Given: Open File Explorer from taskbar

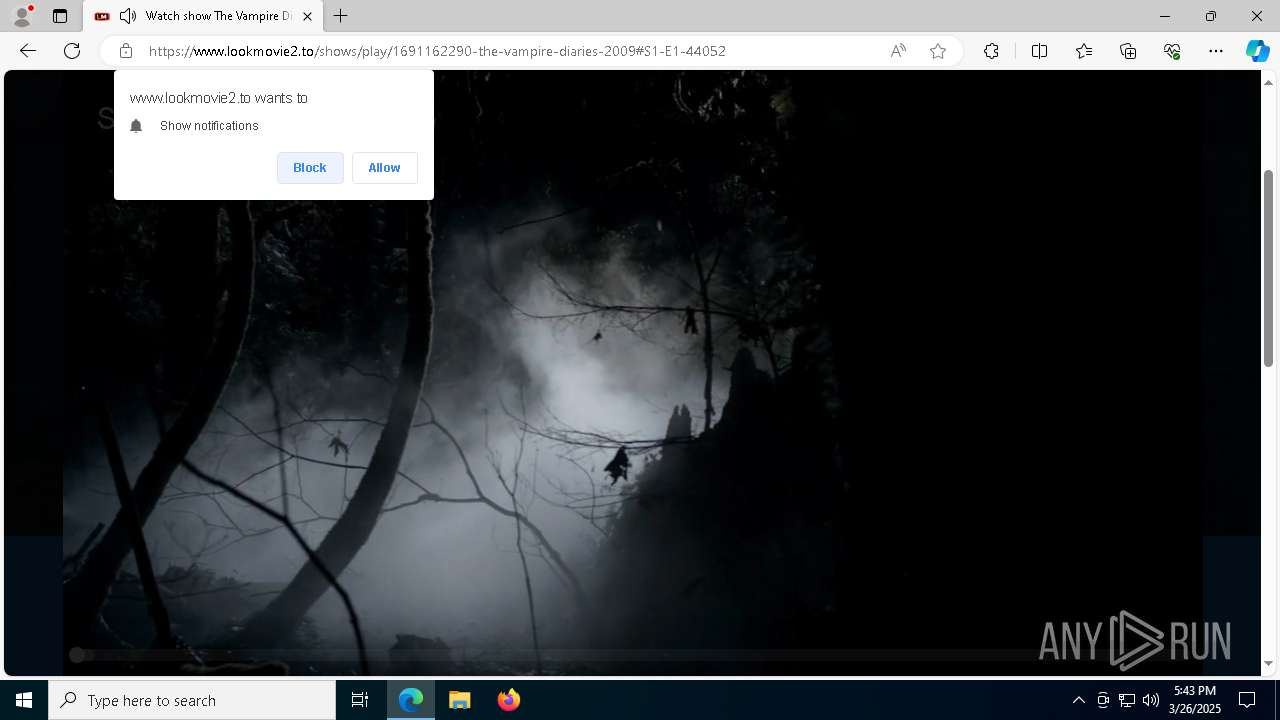Looking at the screenshot, I should tap(459, 700).
